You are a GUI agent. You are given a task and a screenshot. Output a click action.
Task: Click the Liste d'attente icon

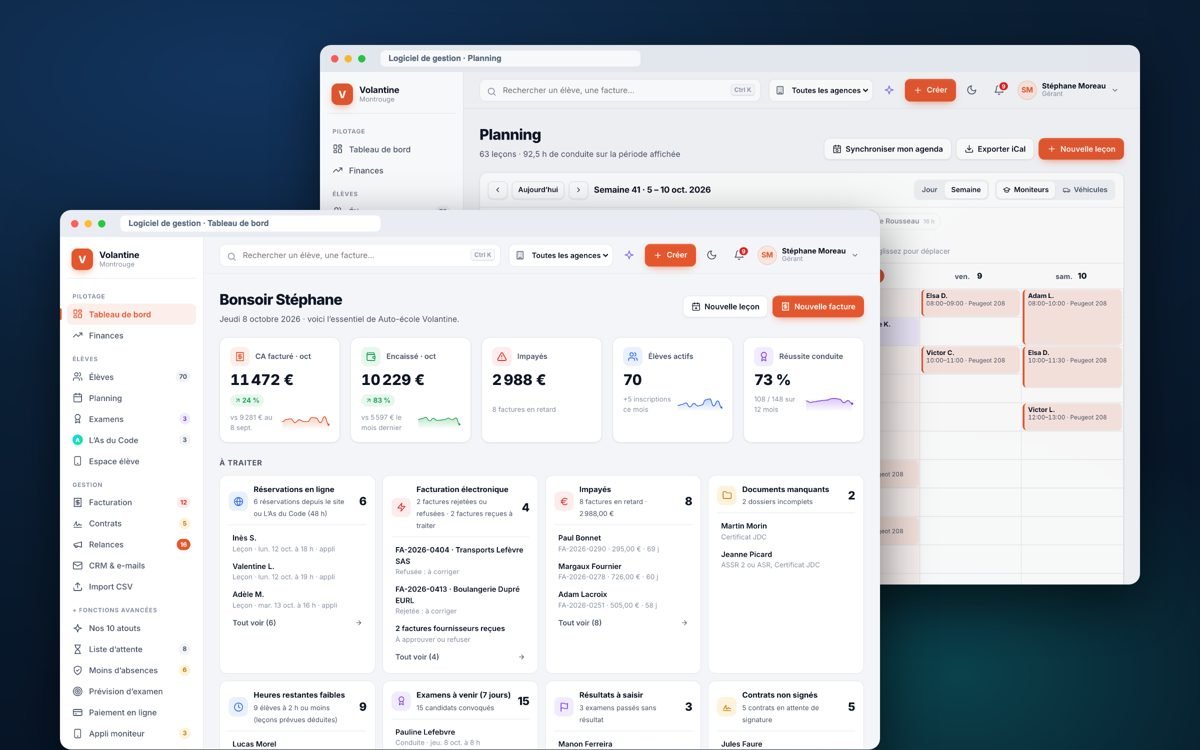point(78,649)
